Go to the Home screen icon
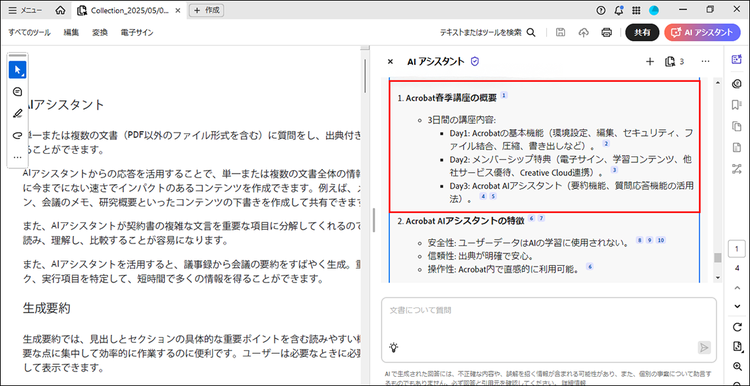The image size is (750, 386). [x=60, y=10]
